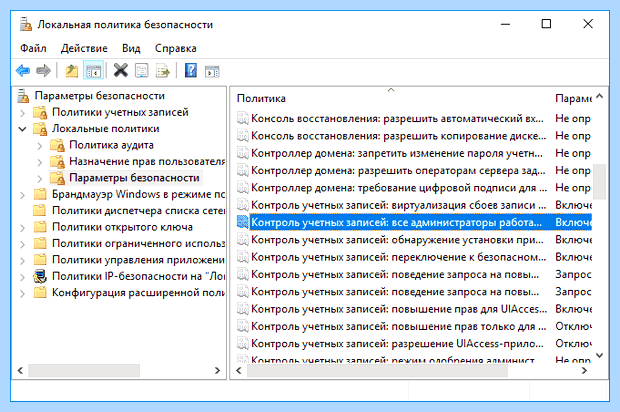Click icon of selected 'все администраторы работа...' policy
The image size is (620, 412).
click(x=242, y=222)
